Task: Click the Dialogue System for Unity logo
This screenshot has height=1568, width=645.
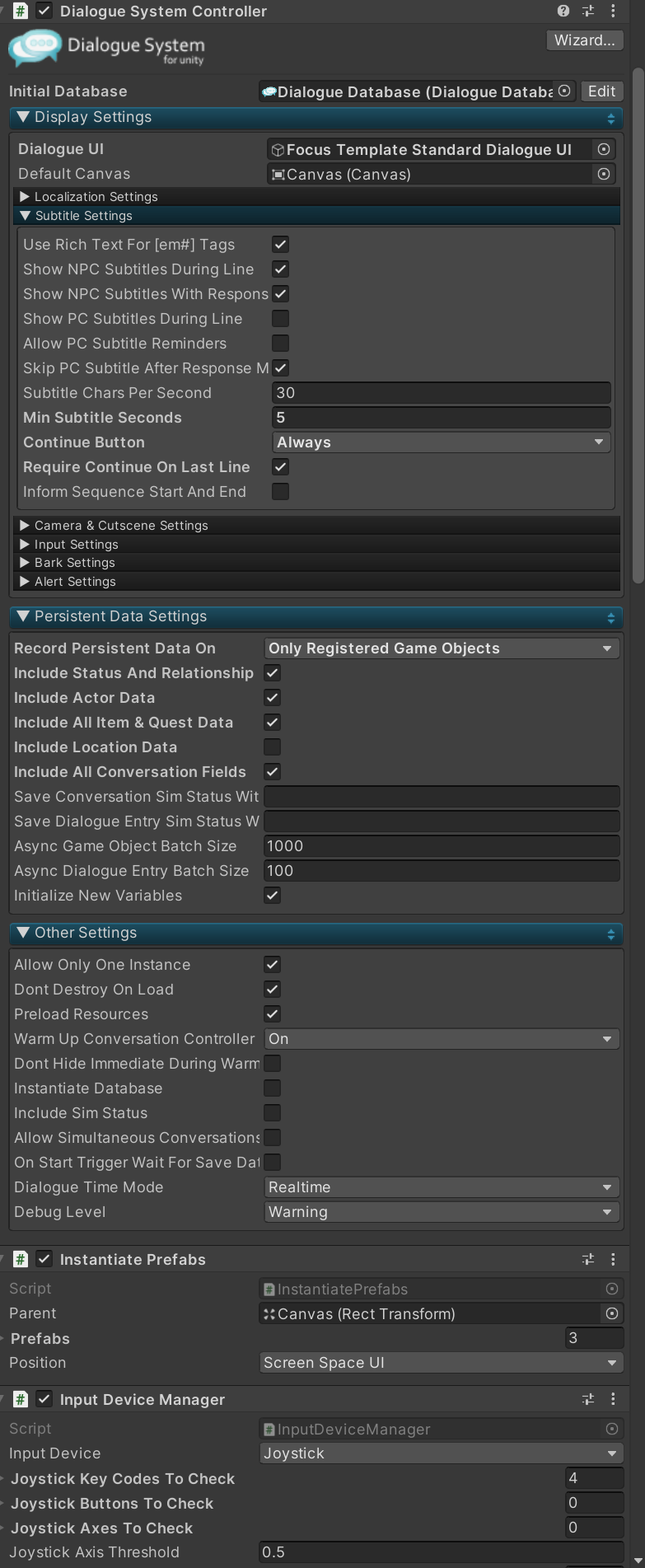Action: pos(106,49)
